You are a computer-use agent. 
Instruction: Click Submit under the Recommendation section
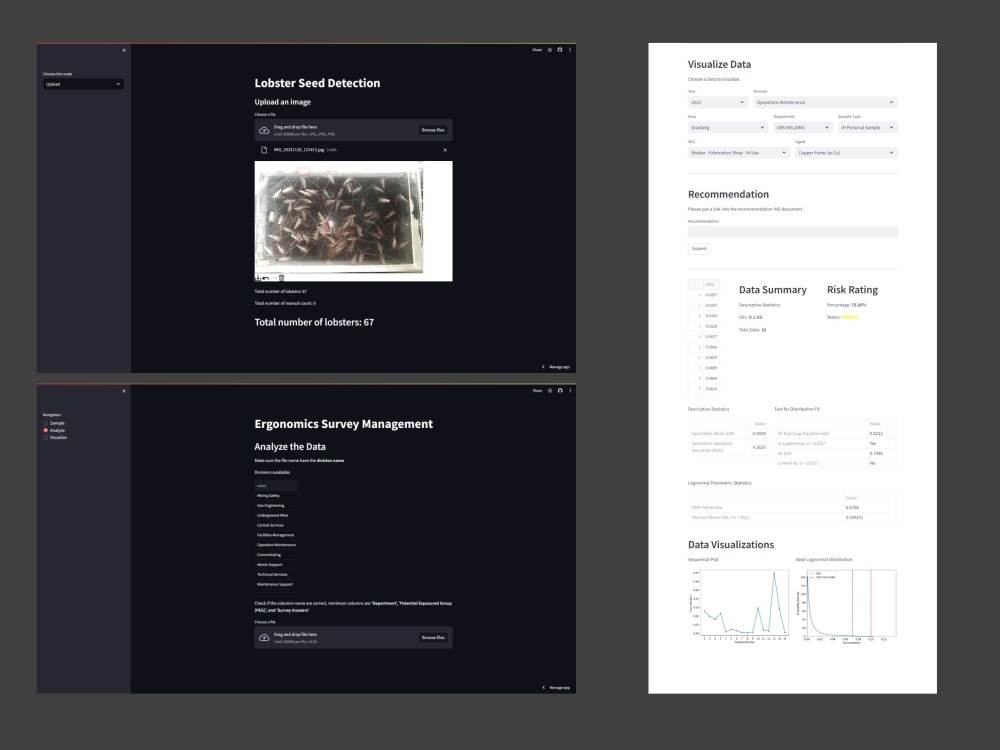point(698,248)
